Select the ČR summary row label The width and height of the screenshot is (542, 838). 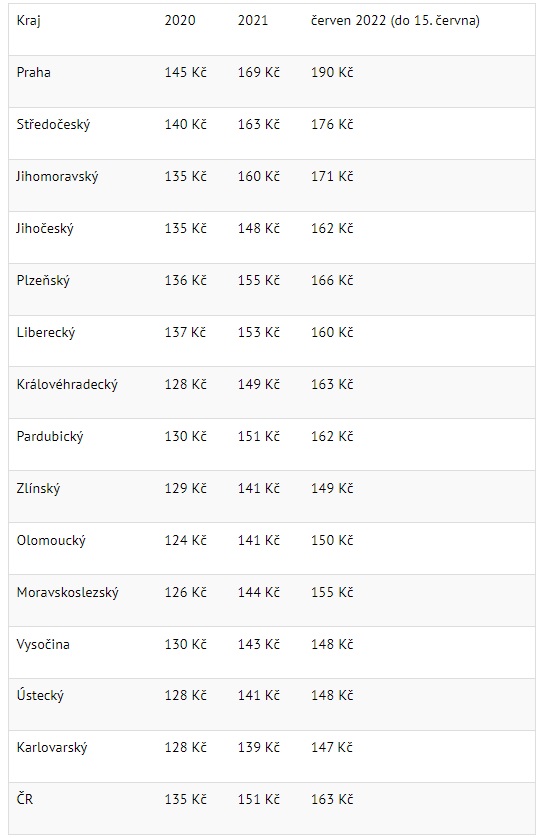pyautogui.click(x=25, y=799)
